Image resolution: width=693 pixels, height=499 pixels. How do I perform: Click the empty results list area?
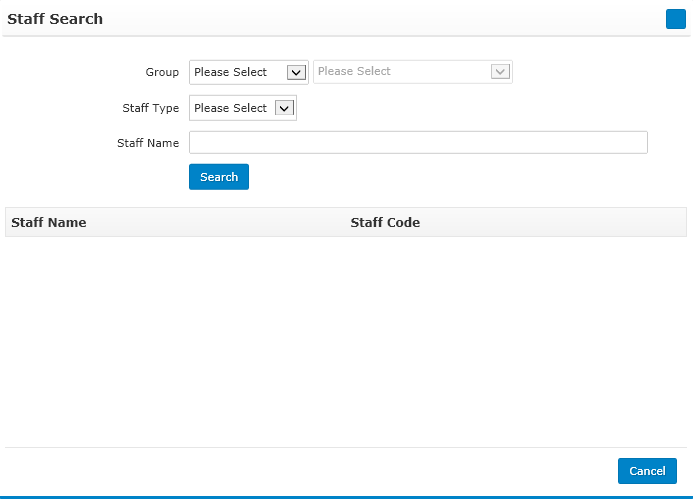tap(346, 342)
